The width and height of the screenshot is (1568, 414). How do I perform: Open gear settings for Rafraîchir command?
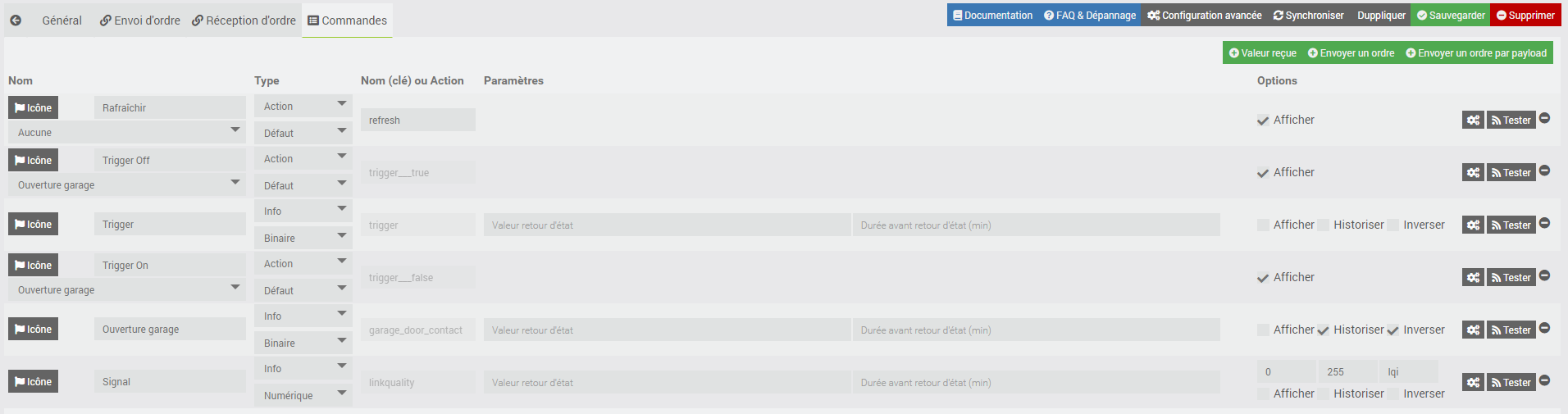click(x=1473, y=120)
